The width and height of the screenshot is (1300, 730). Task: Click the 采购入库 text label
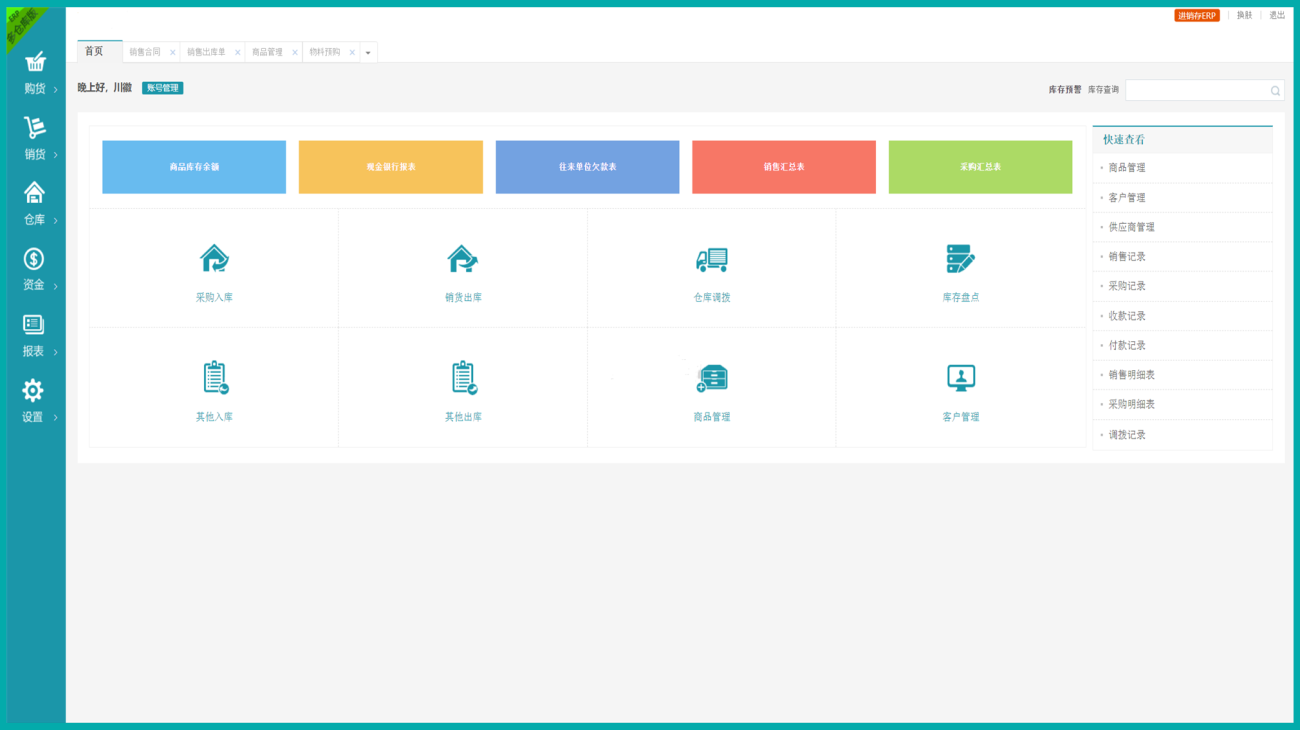214,298
